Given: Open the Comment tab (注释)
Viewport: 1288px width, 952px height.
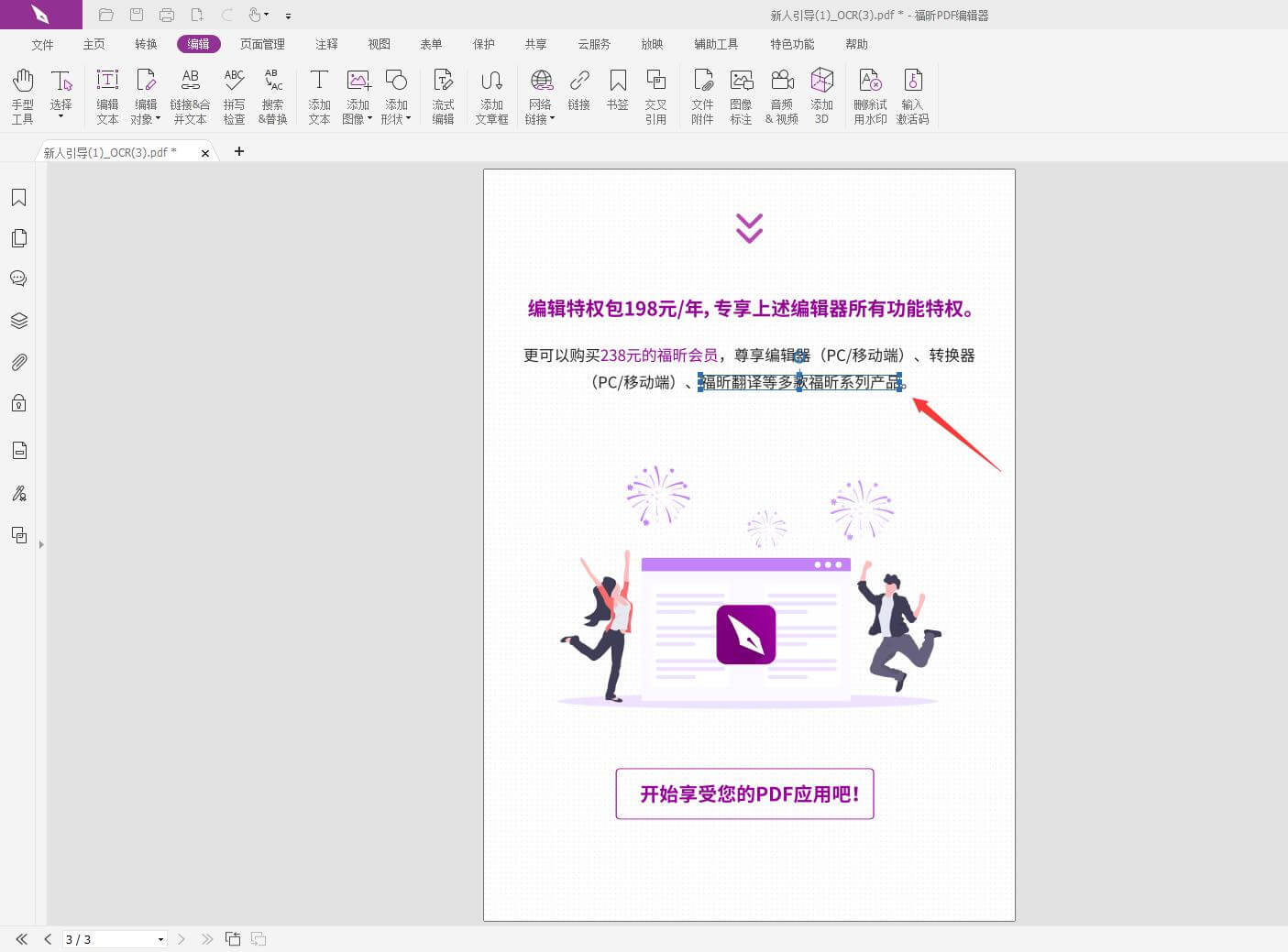Looking at the screenshot, I should click(x=326, y=44).
